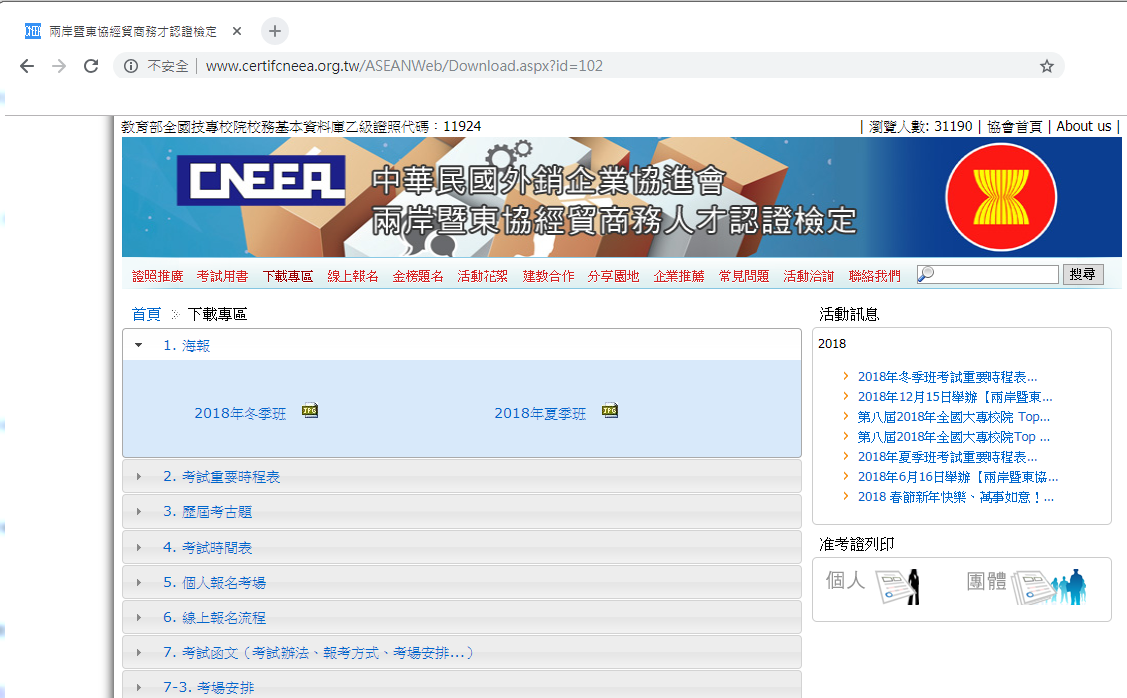This screenshot has width=1127, height=698.
Task: Click the 教育部全國技專校院校務基本資料庫 code text
Action: (300, 127)
